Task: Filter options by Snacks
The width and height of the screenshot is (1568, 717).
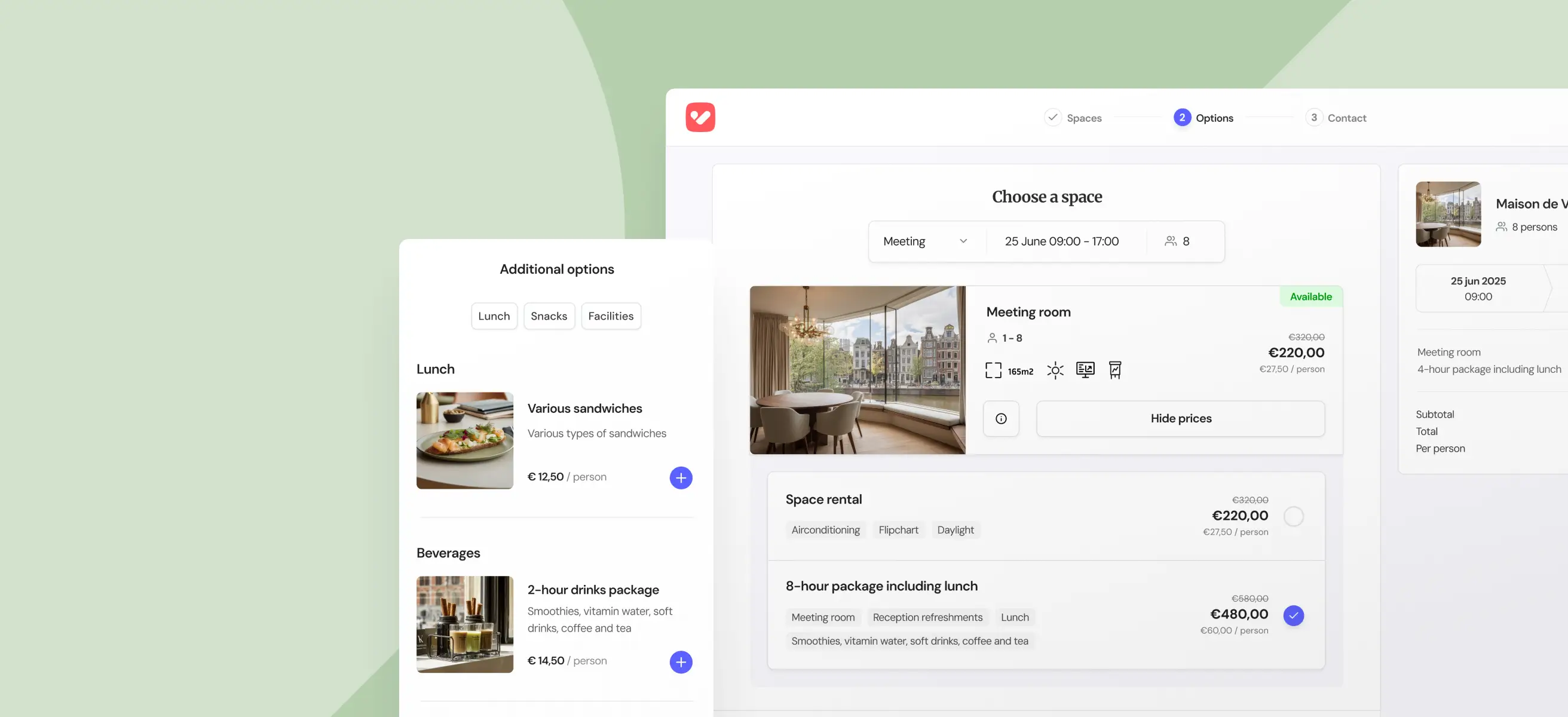Action: click(549, 316)
